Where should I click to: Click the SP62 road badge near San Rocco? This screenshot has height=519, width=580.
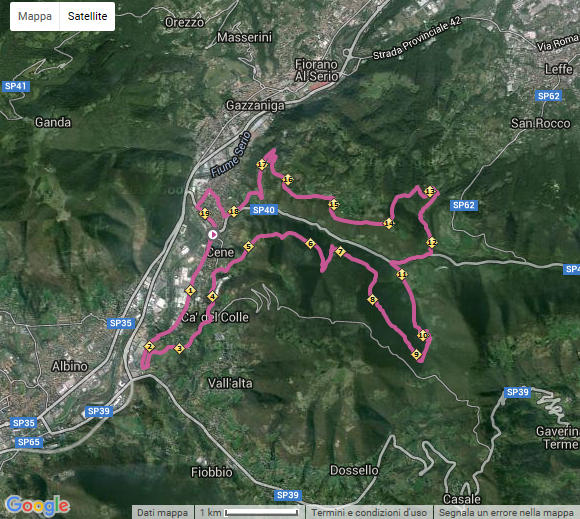pos(549,96)
